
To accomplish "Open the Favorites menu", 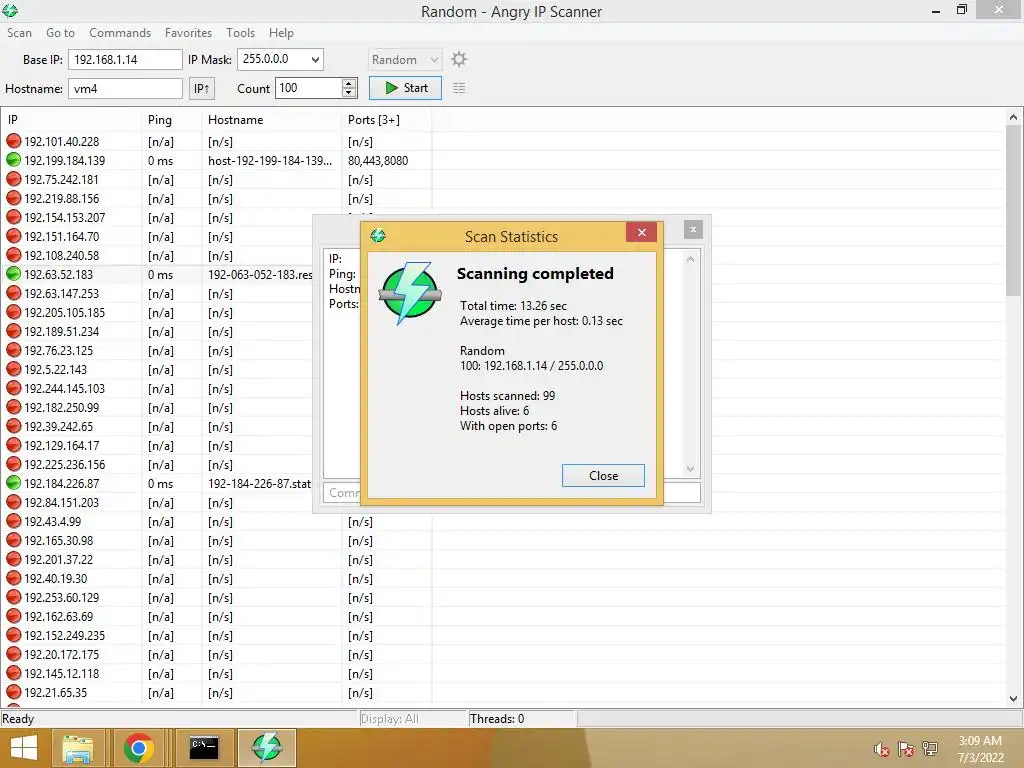I will point(188,33).
